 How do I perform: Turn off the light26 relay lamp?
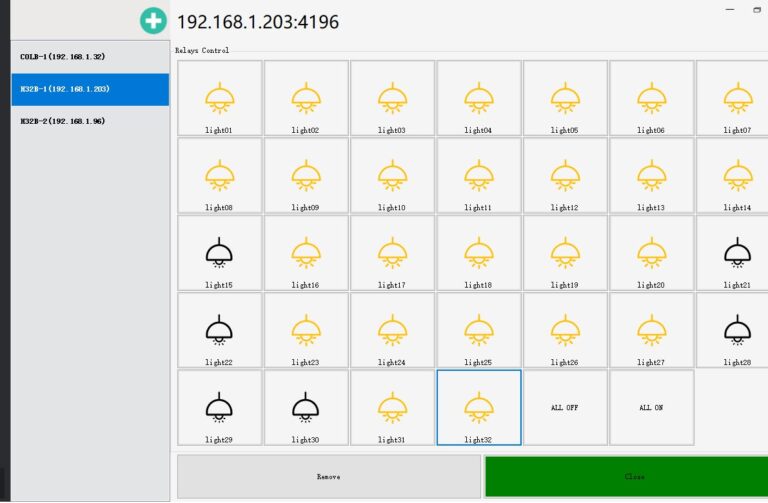pos(565,329)
